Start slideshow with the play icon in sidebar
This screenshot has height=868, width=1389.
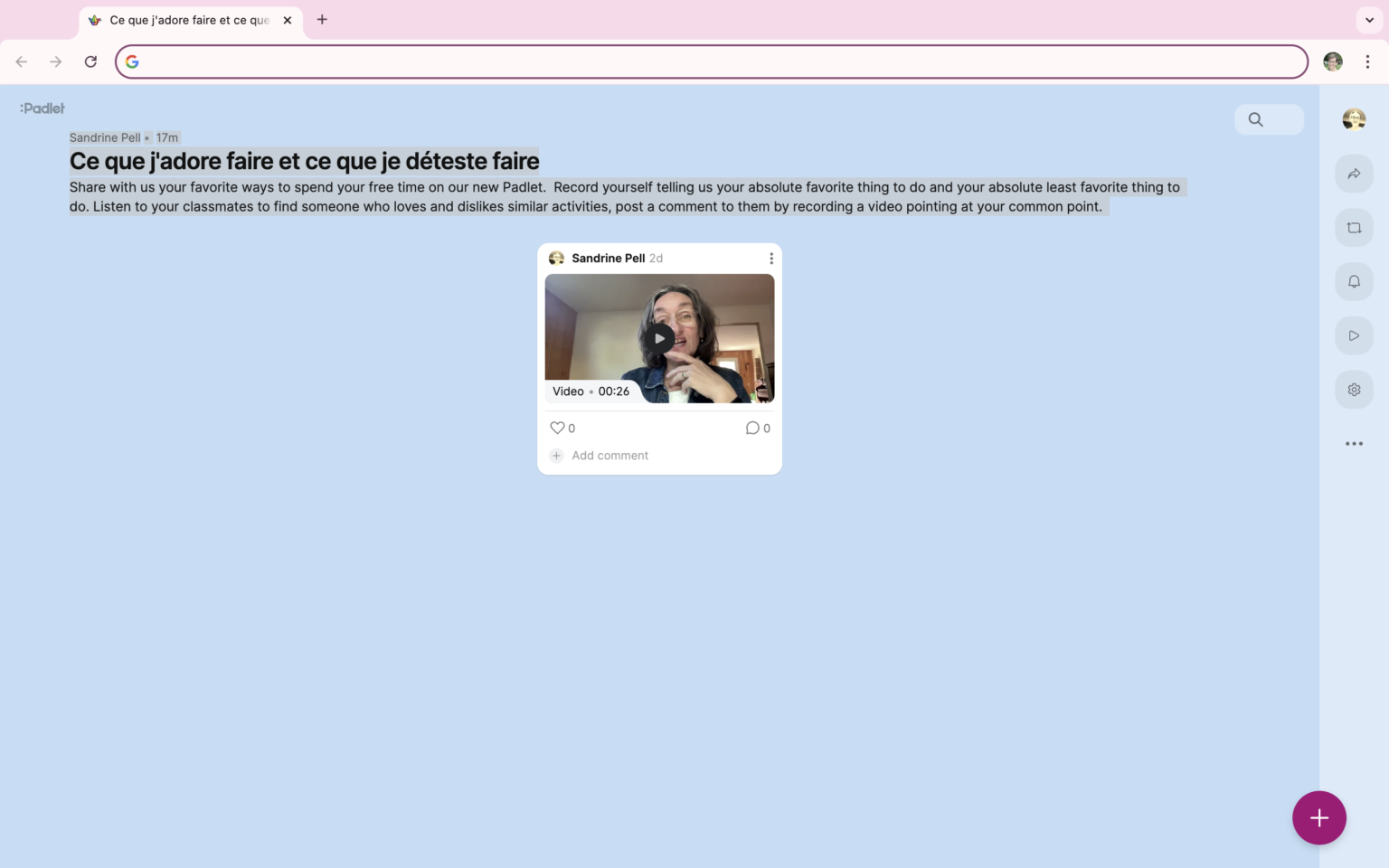click(x=1354, y=335)
